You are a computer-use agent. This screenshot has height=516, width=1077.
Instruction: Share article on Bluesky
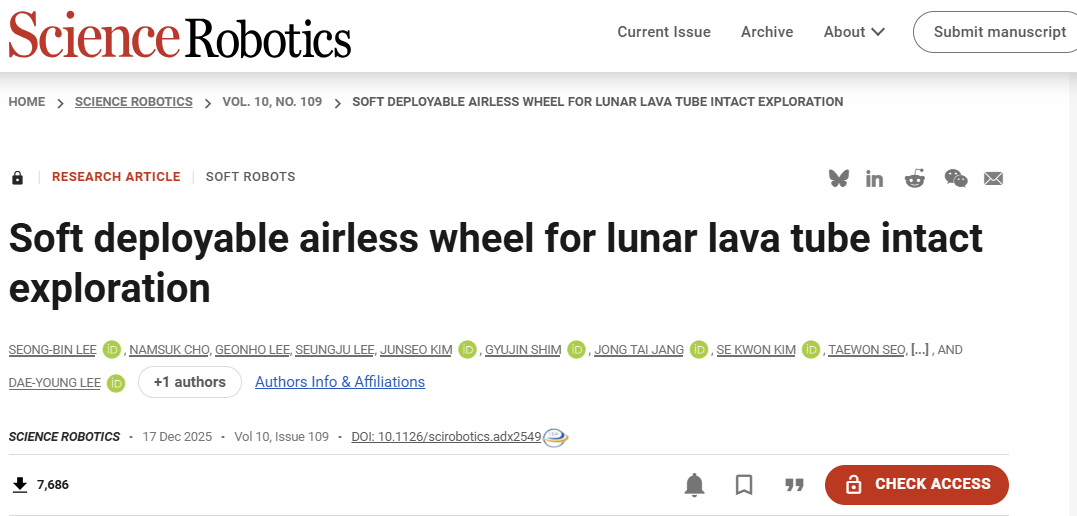click(839, 178)
